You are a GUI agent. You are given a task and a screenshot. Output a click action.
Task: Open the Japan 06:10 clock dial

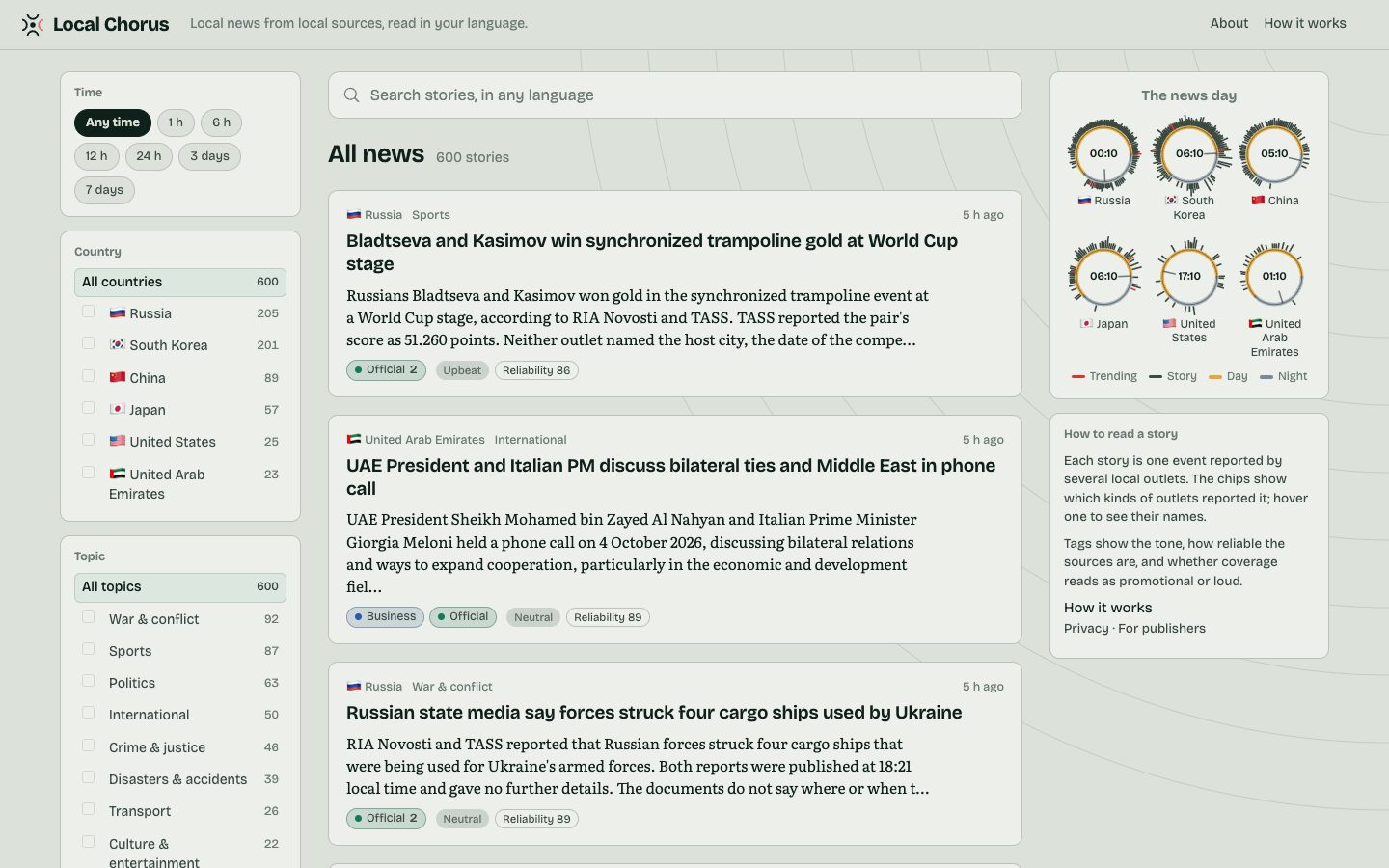(1103, 277)
